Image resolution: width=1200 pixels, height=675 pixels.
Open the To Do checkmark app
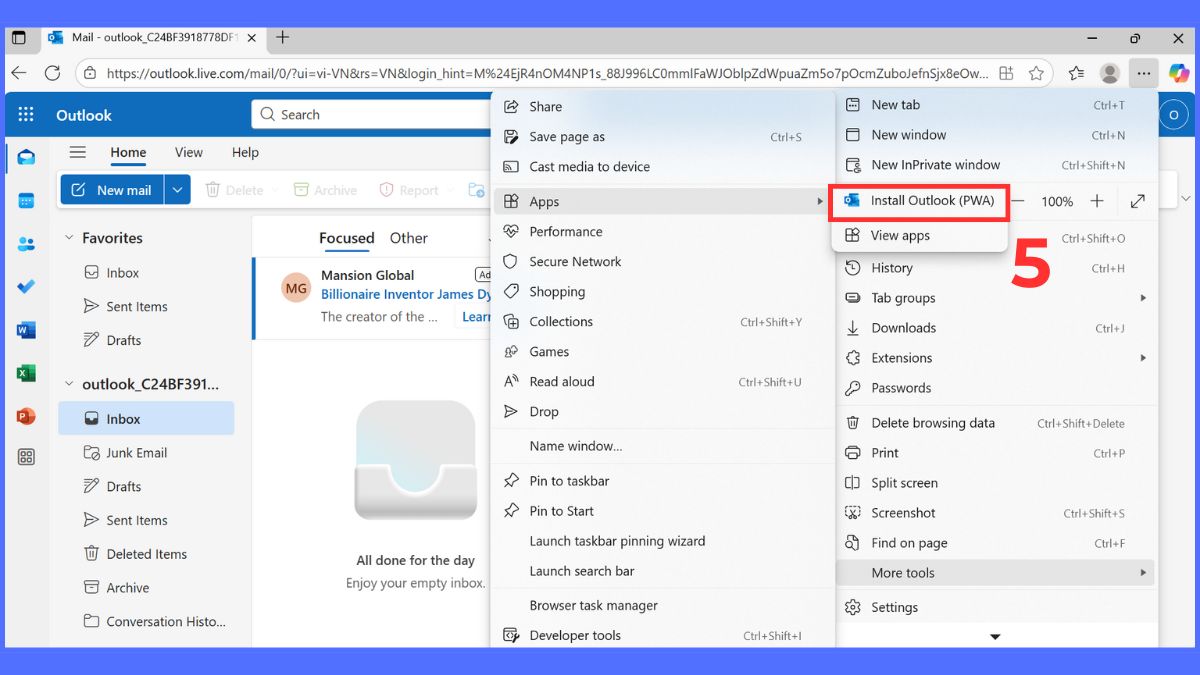coord(26,287)
